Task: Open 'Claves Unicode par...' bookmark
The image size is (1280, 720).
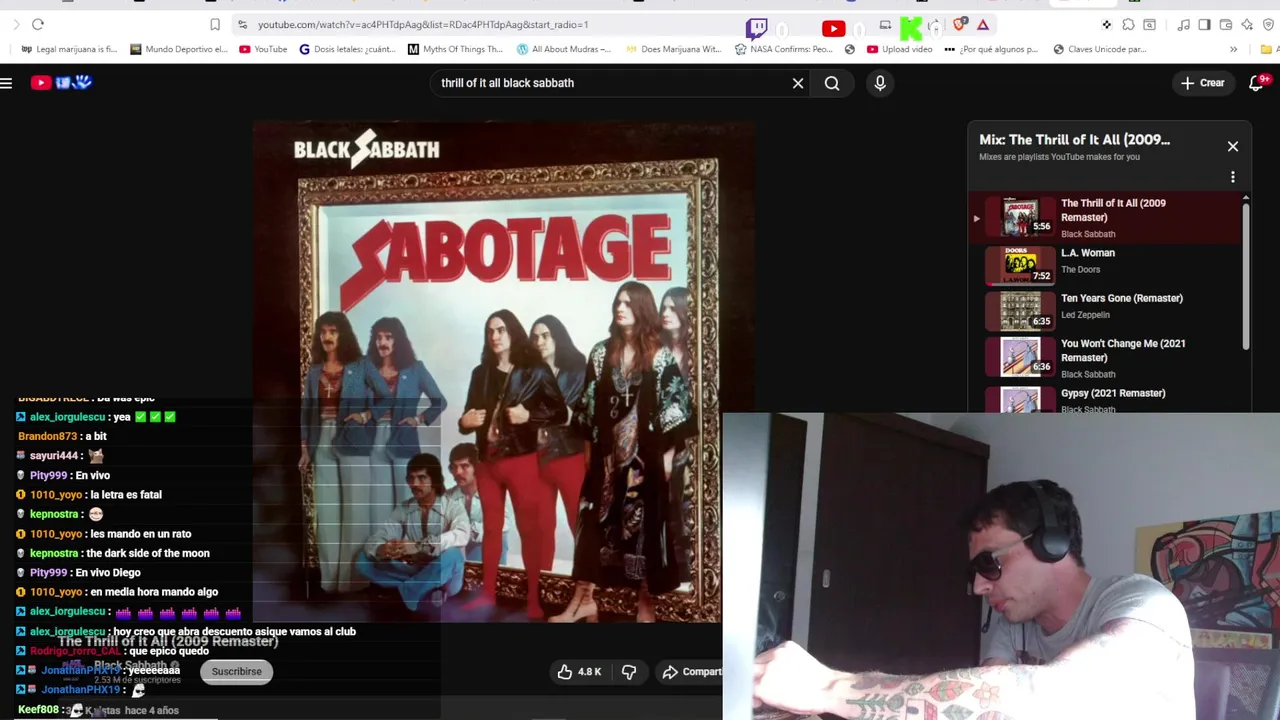Action: click(1099, 49)
